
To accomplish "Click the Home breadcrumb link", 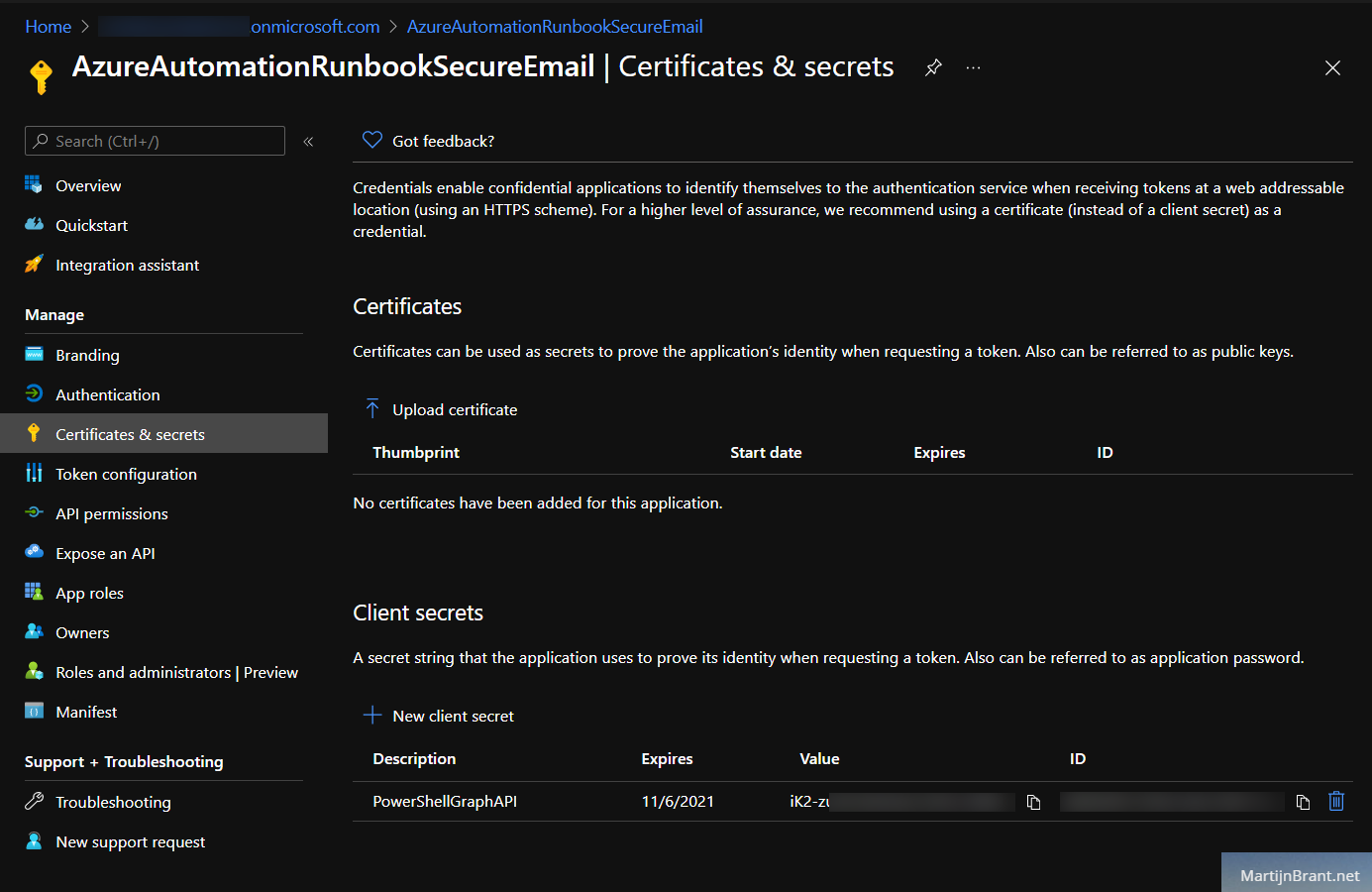I will point(48,27).
